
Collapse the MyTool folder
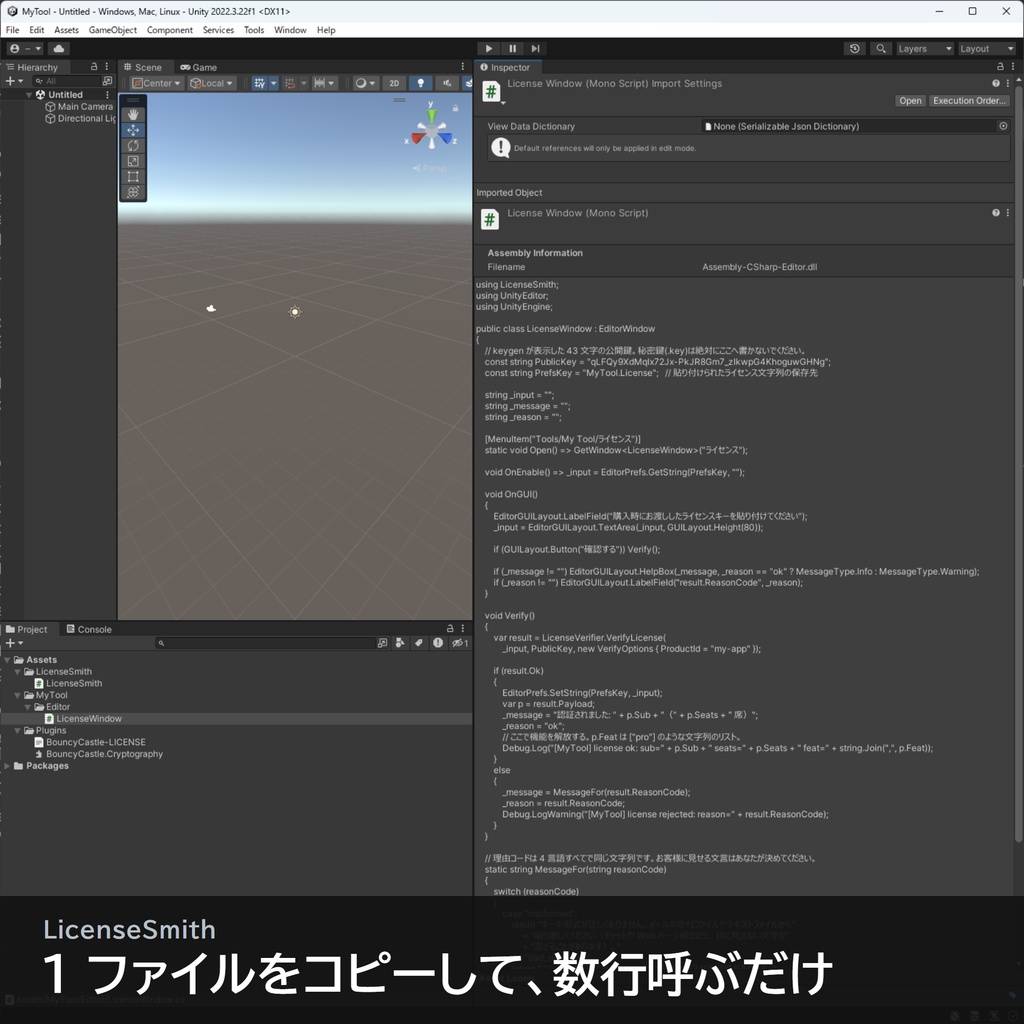click(x=18, y=695)
